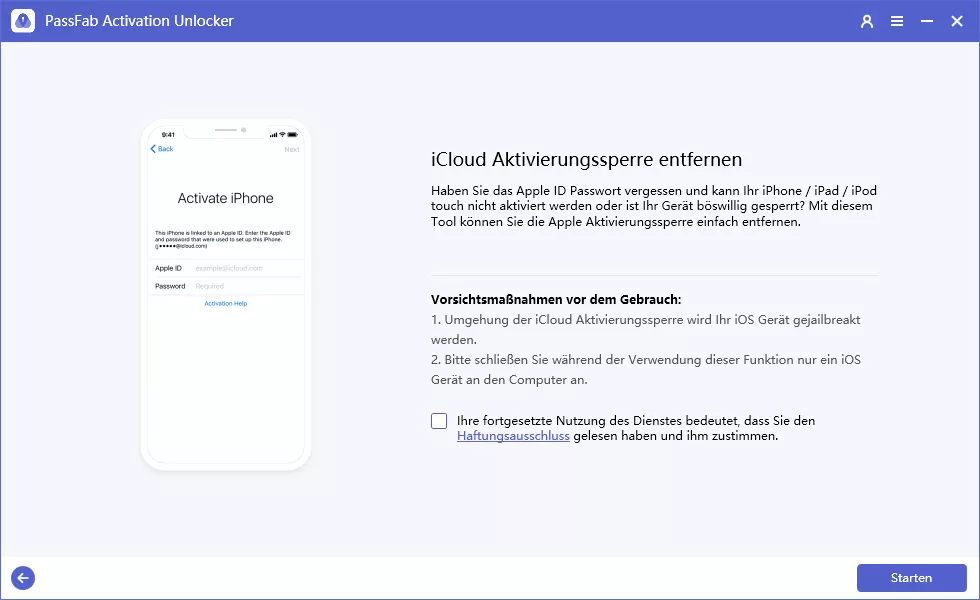Viewport: 980px width, 600px height.
Task: Click the Next label on the iPhone mockup
Action: click(292, 148)
